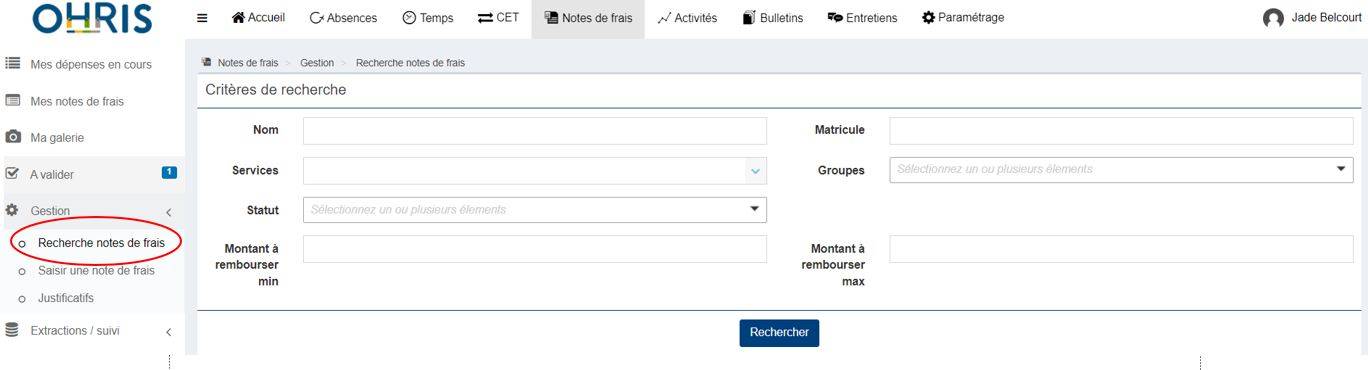This screenshot has width=1368, height=370.
Task: Collapse the Gestion section chevron
Action: pyautogui.click(x=169, y=211)
